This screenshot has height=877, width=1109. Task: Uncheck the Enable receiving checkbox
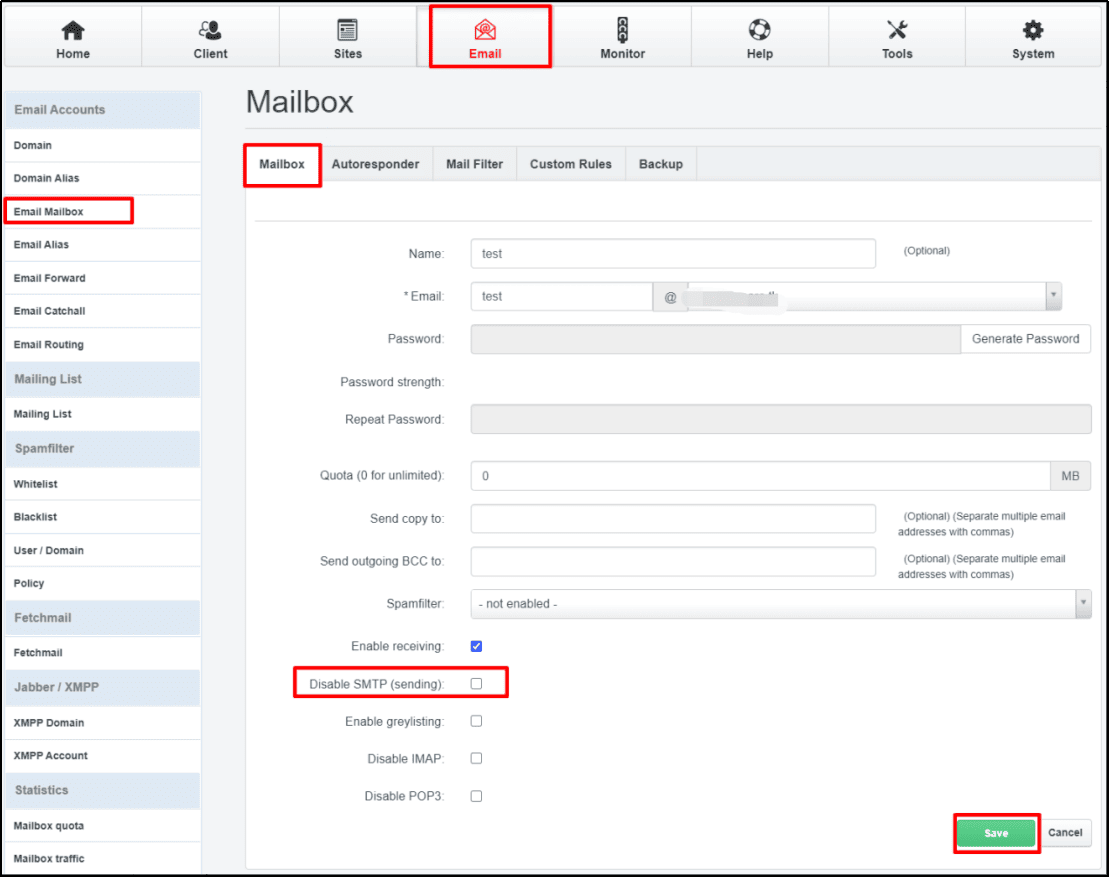(x=476, y=646)
